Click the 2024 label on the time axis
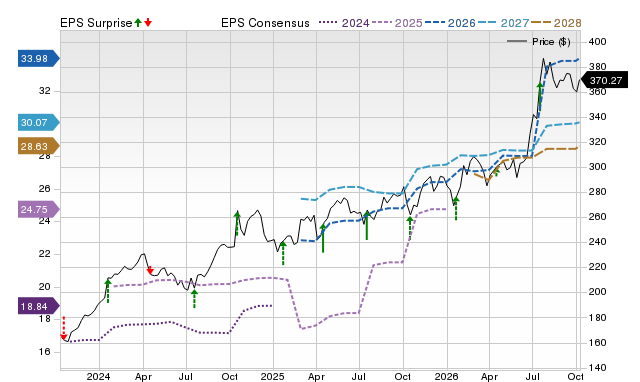The height and width of the screenshot is (382, 640). coord(98,376)
